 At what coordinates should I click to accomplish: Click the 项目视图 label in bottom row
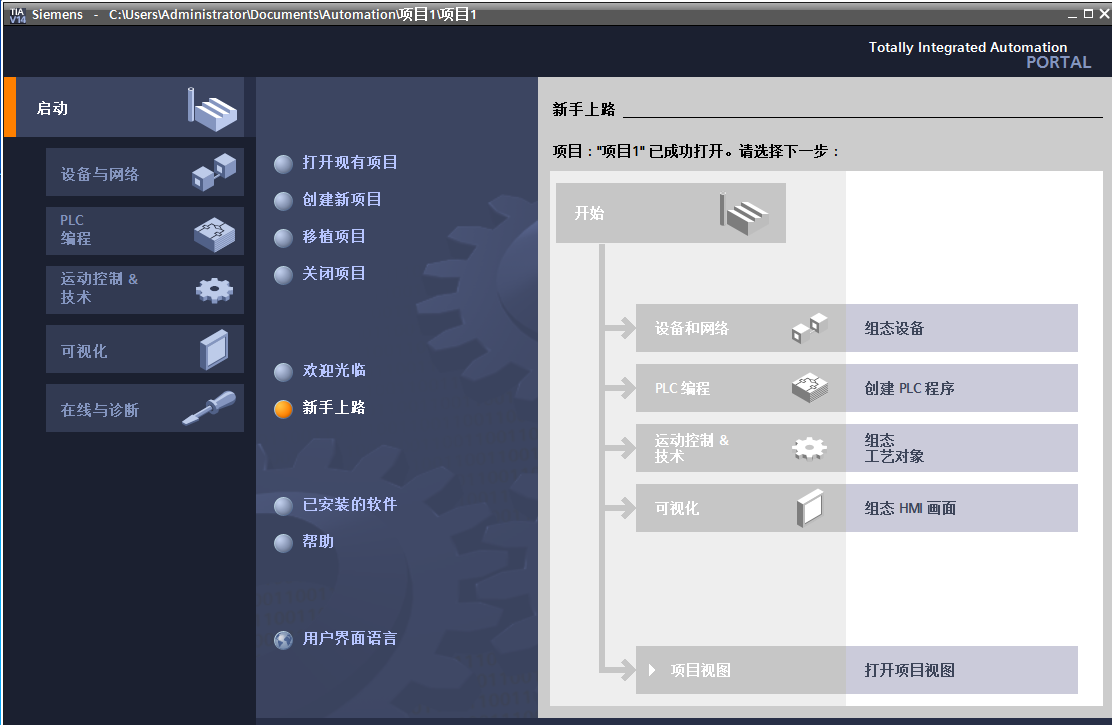click(x=701, y=670)
